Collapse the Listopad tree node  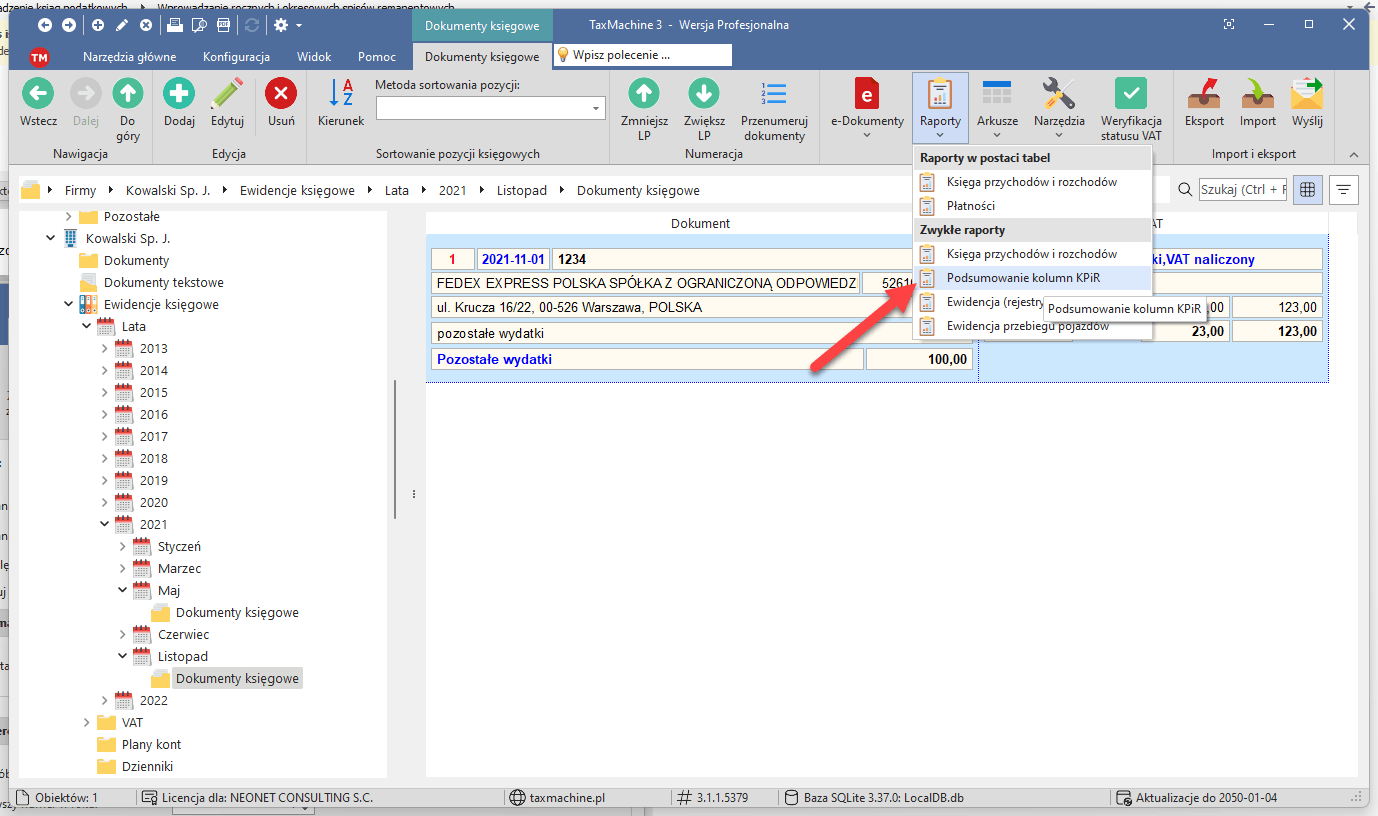(x=124, y=657)
